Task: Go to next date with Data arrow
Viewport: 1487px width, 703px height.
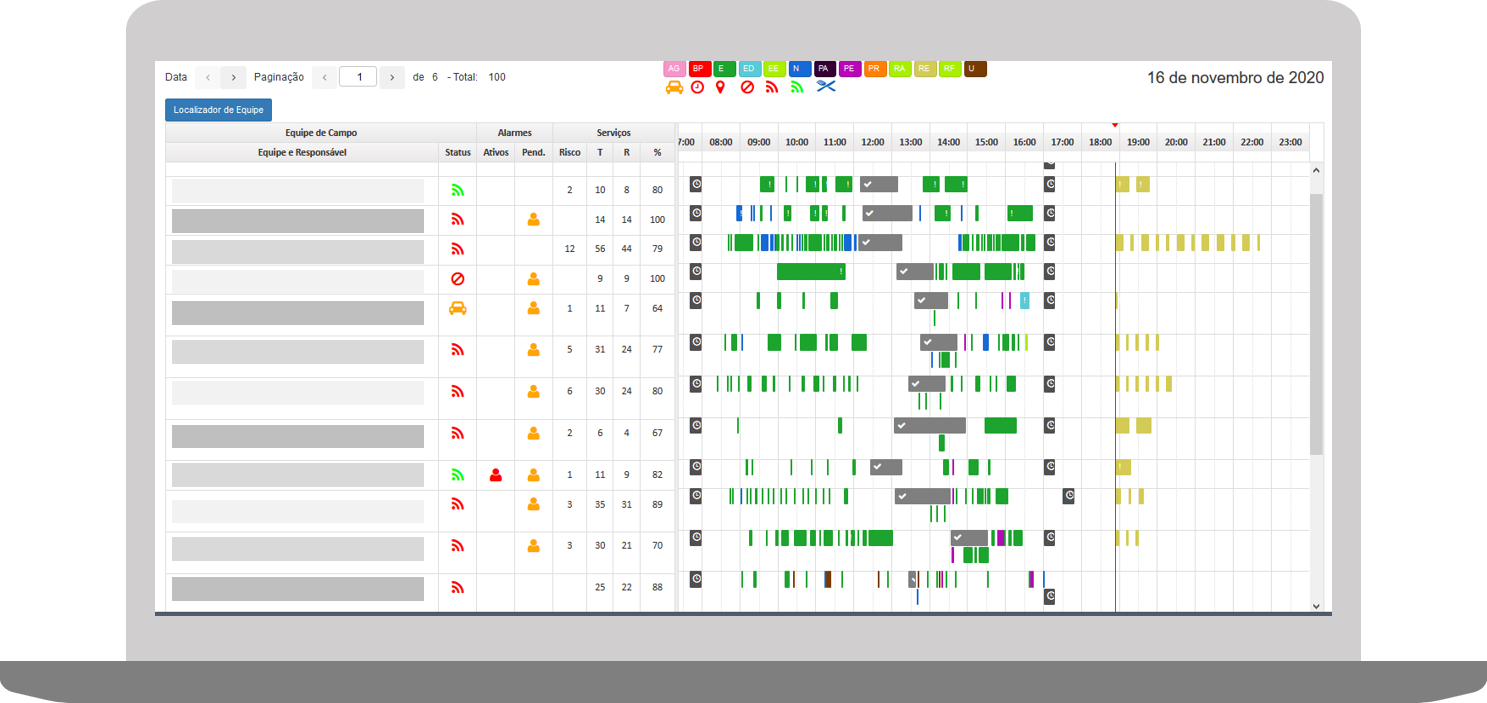Action: [x=233, y=77]
